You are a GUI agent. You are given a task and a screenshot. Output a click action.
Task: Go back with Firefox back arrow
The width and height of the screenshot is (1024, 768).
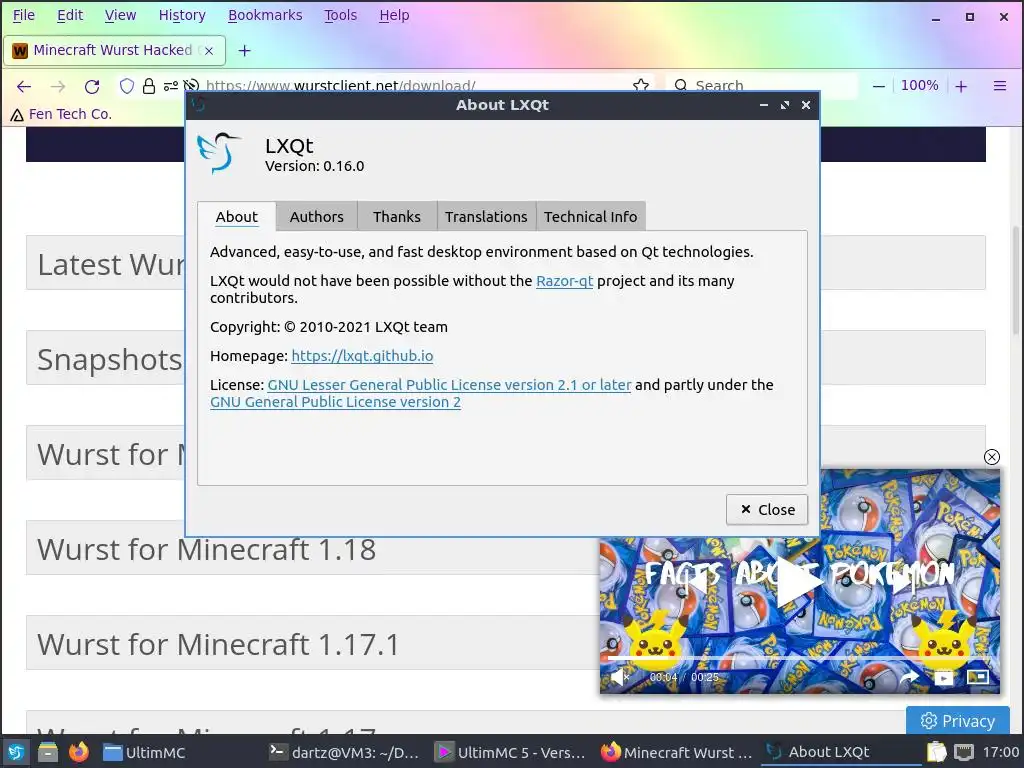click(24, 86)
